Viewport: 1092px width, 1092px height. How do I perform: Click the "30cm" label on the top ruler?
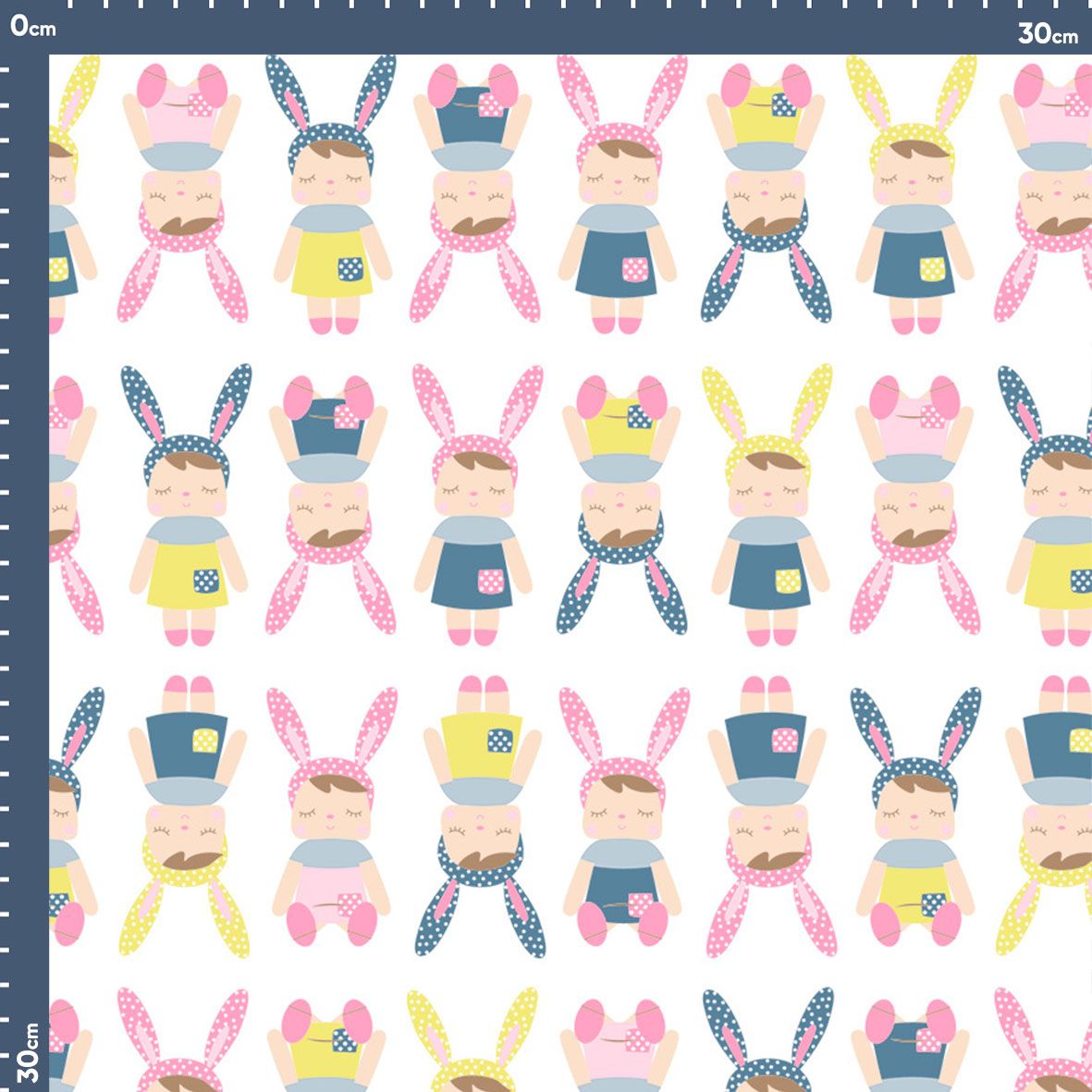click(x=1048, y=34)
